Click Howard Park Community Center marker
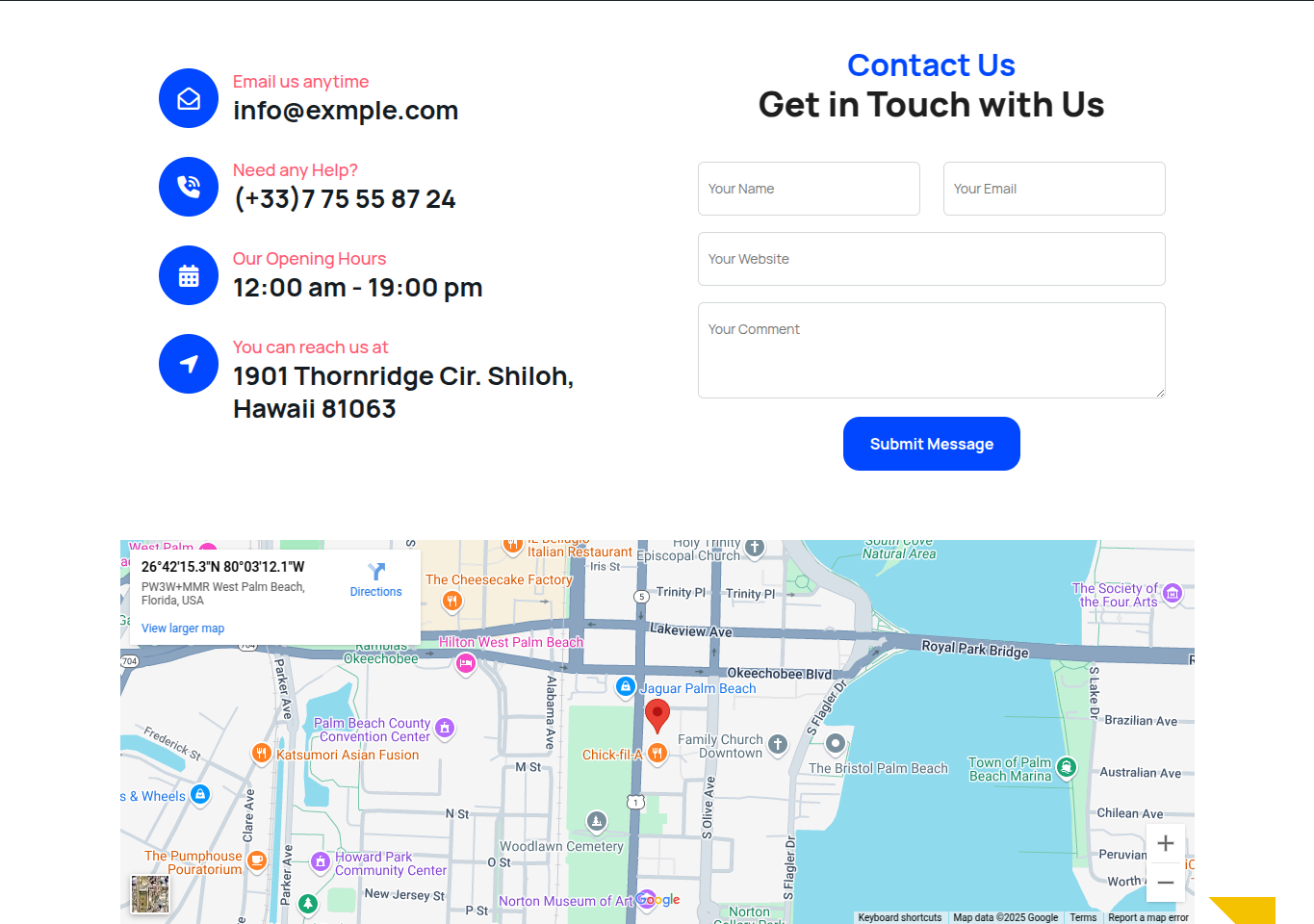Viewport: 1314px width, 924px height. (x=321, y=862)
